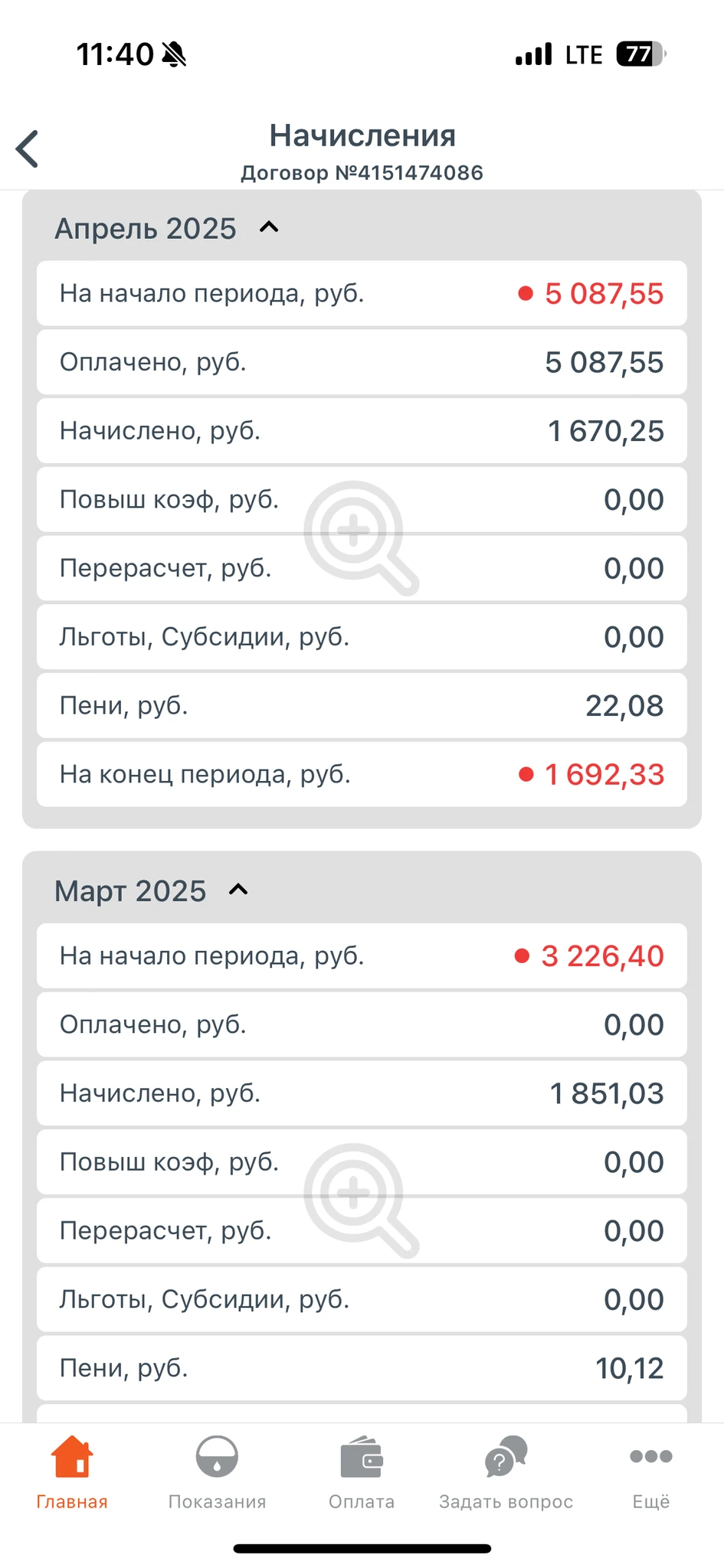Tap the Апрель 2025 header title
This screenshot has width=724, height=1568.
146,229
